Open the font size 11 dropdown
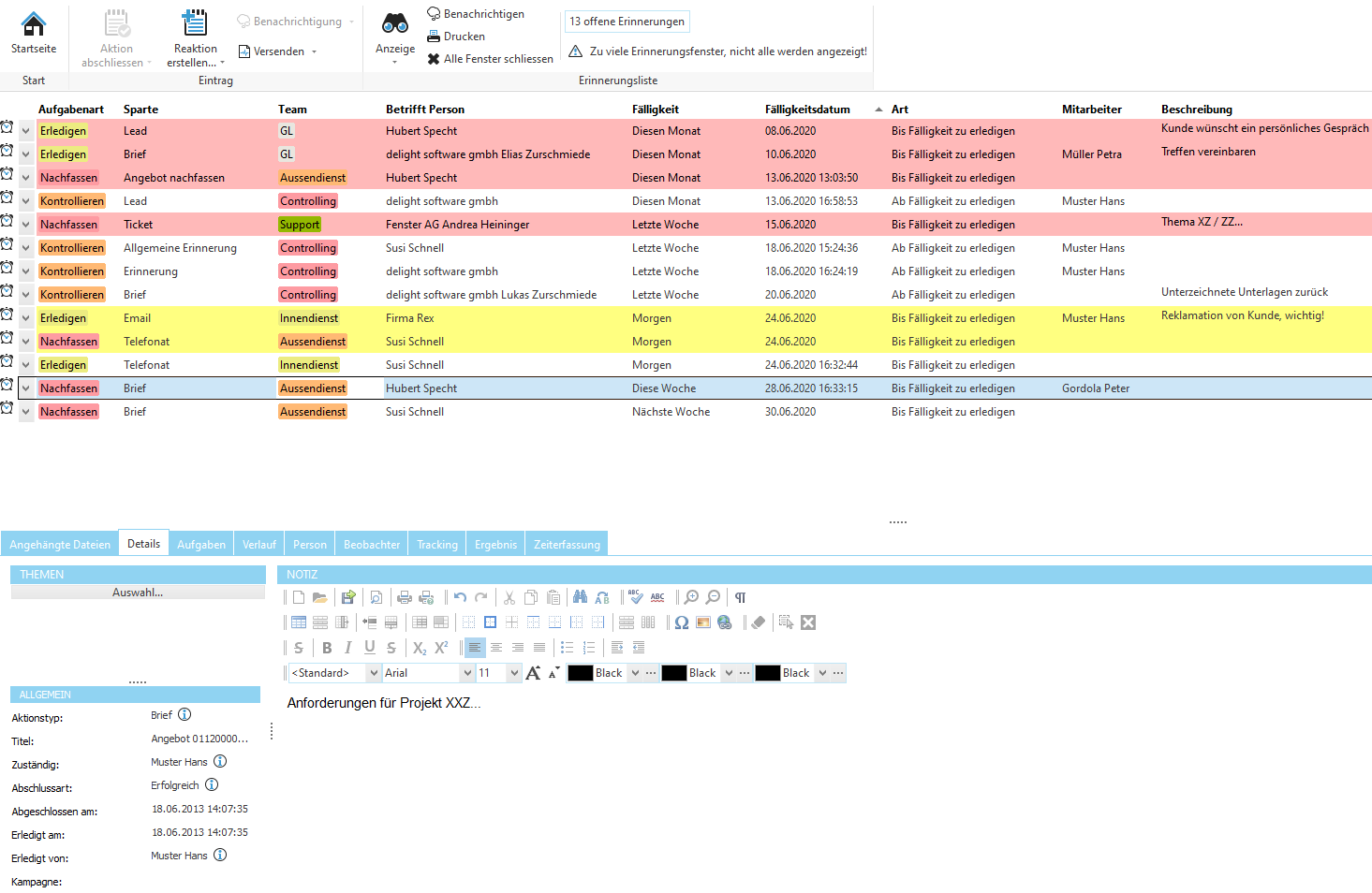Screen dimensions: 1372x893 (x=512, y=672)
